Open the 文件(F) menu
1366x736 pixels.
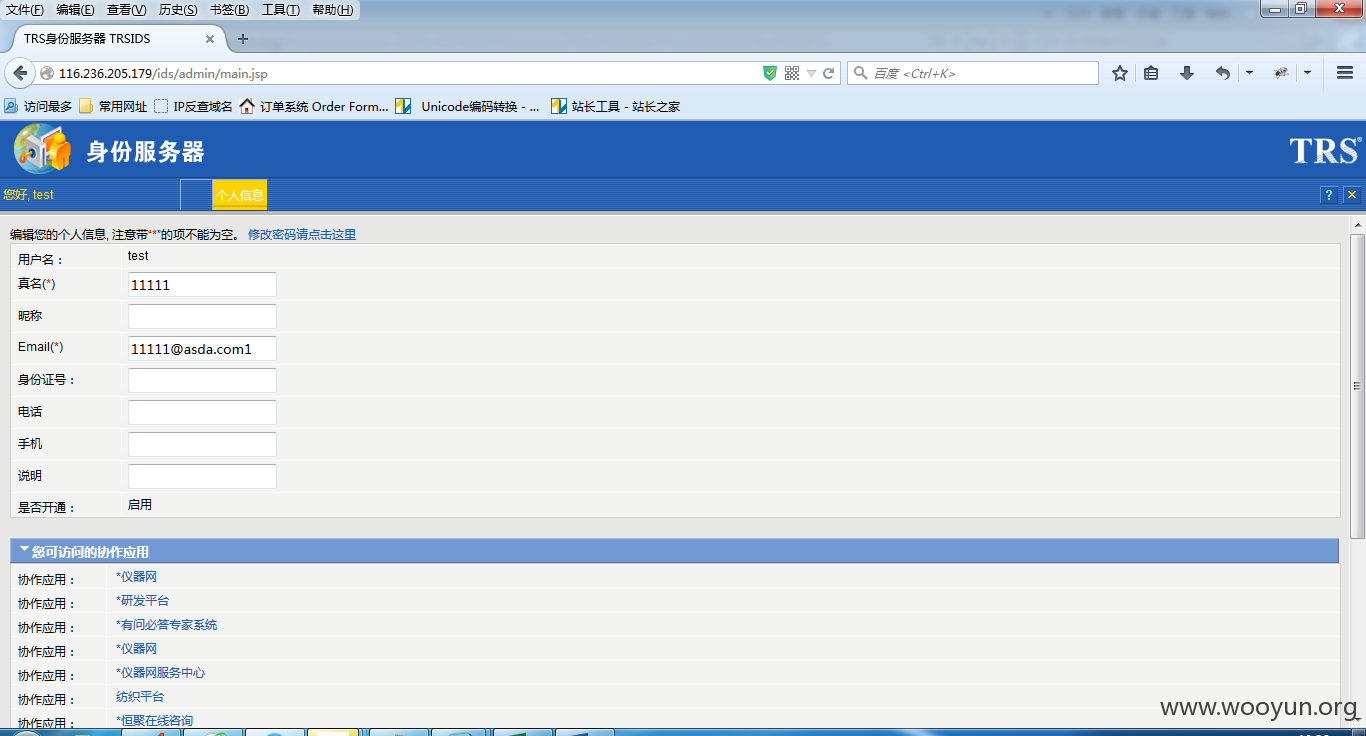(25, 10)
